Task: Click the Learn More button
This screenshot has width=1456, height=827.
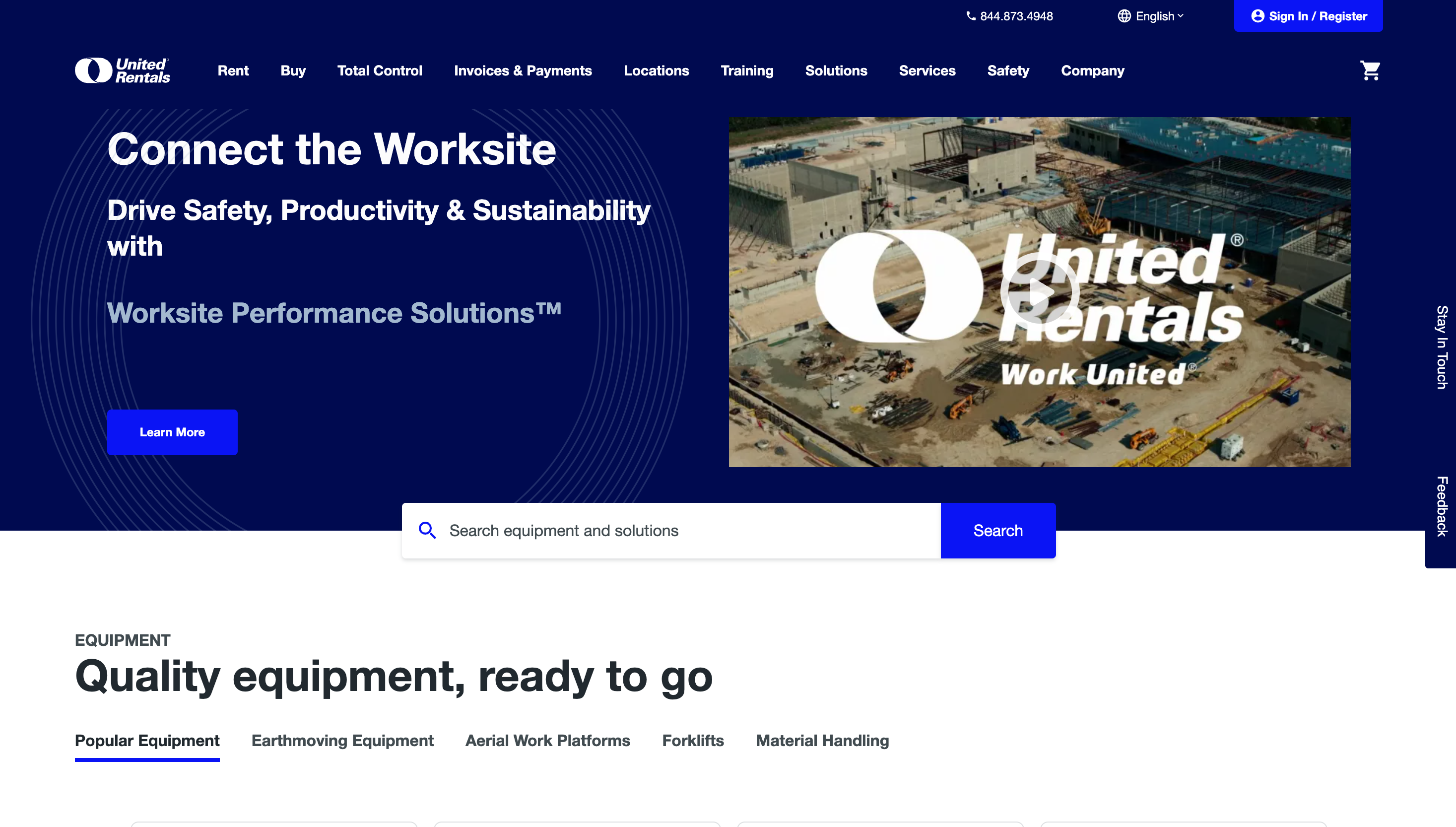Action: [172, 432]
